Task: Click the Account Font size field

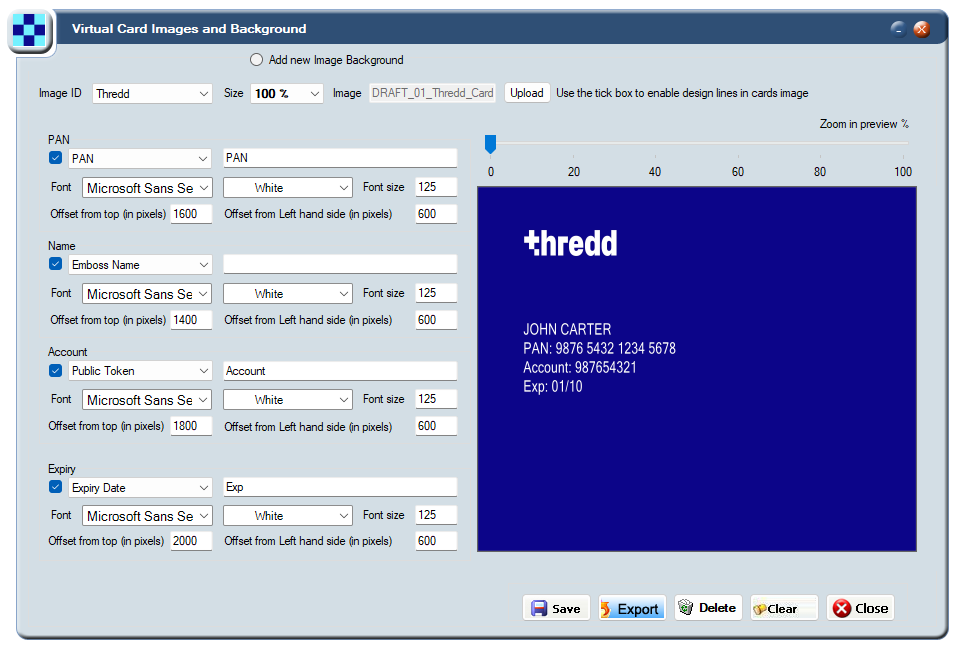Action: tap(436, 399)
